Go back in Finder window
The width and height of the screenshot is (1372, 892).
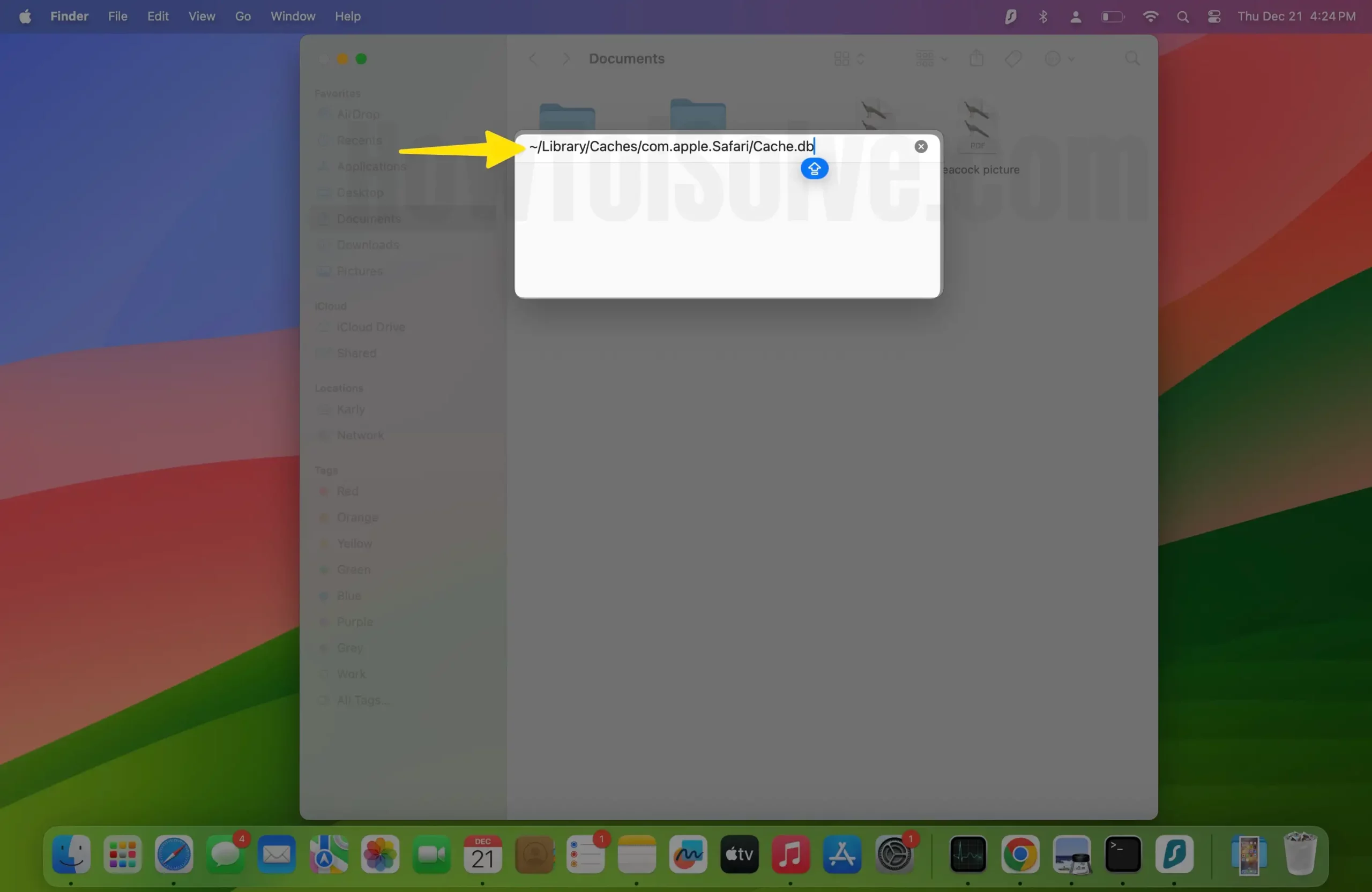pyautogui.click(x=533, y=59)
